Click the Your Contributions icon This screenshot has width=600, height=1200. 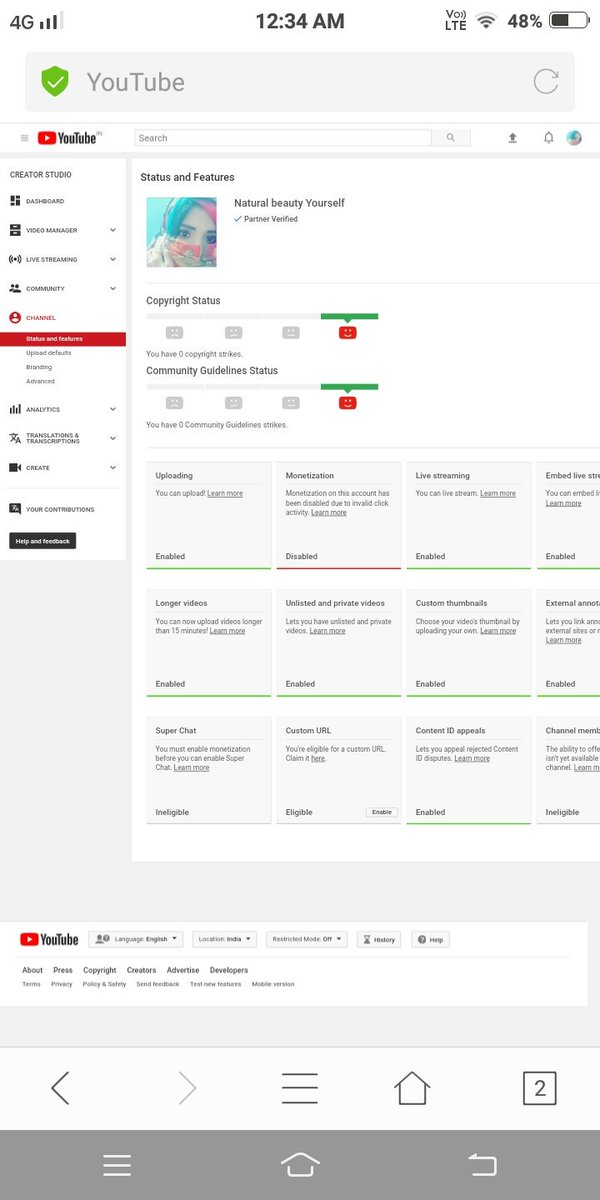(15, 509)
